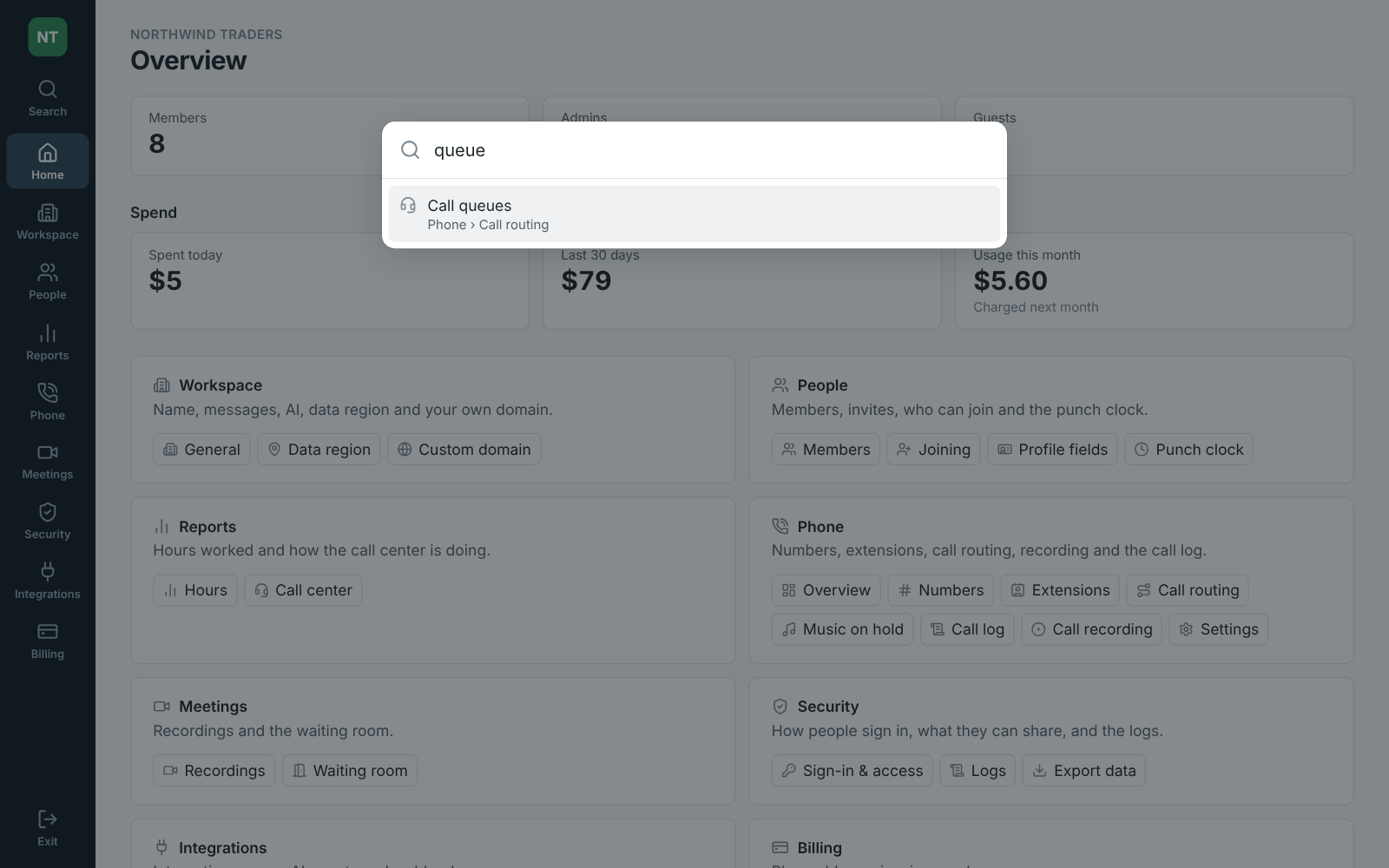The width and height of the screenshot is (1389, 868).
Task: Click the Security card heading
Action: (828, 707)
